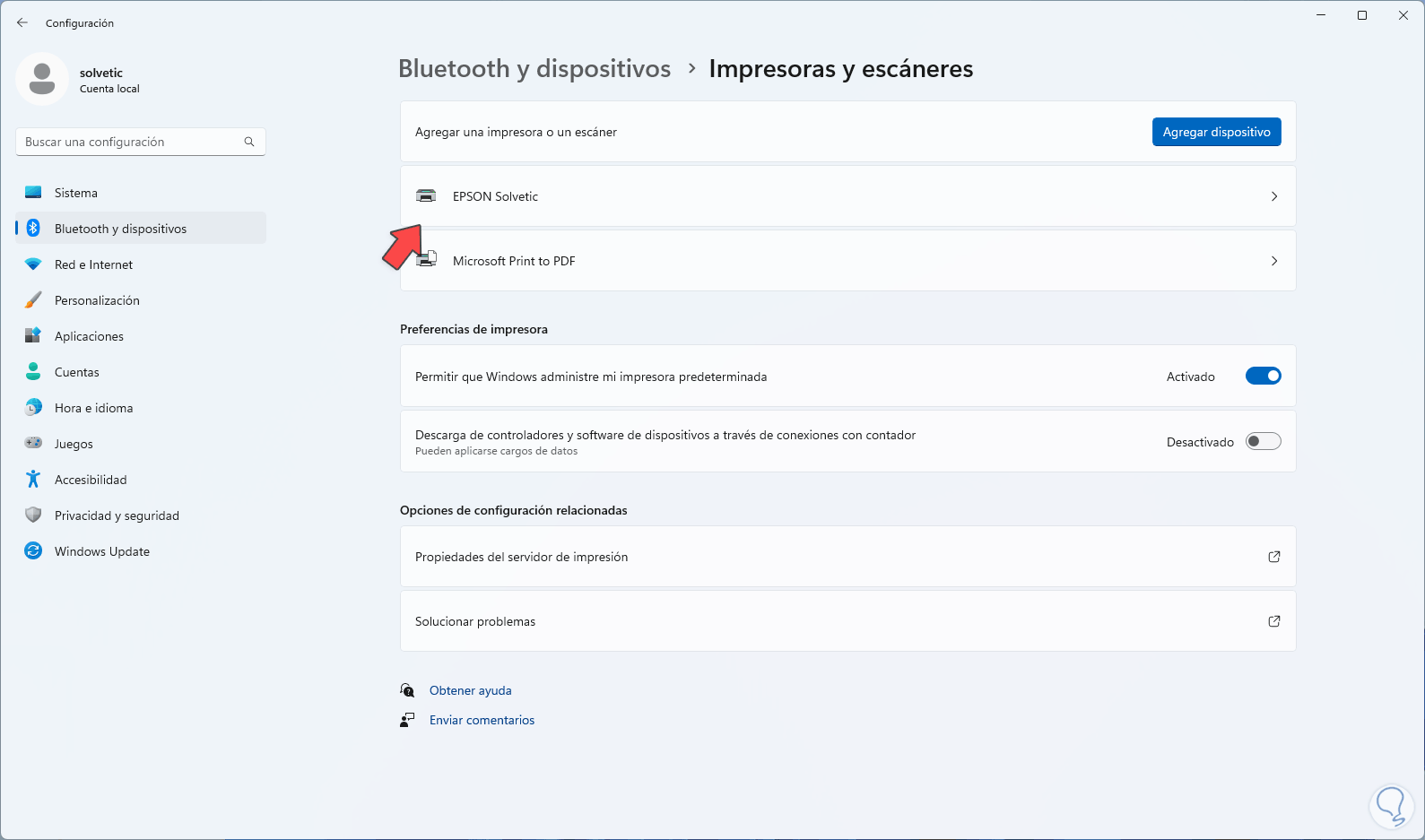Navigate to Aplicaciones section

tap(141, 336)
